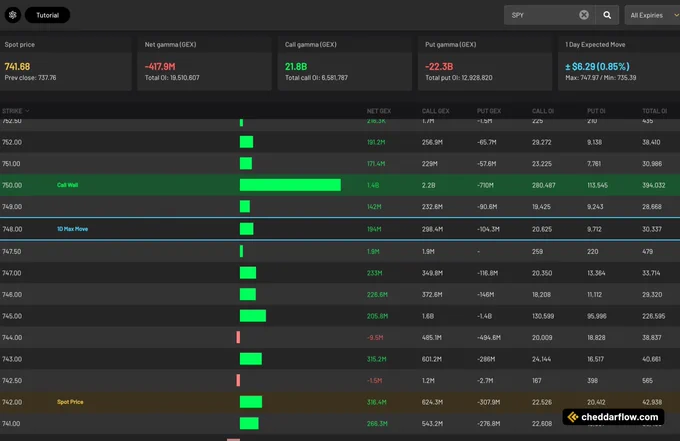This screenshot has height=441, width=680.
Task: Sort by TOTAL OI column header
Action: [654, 111]
